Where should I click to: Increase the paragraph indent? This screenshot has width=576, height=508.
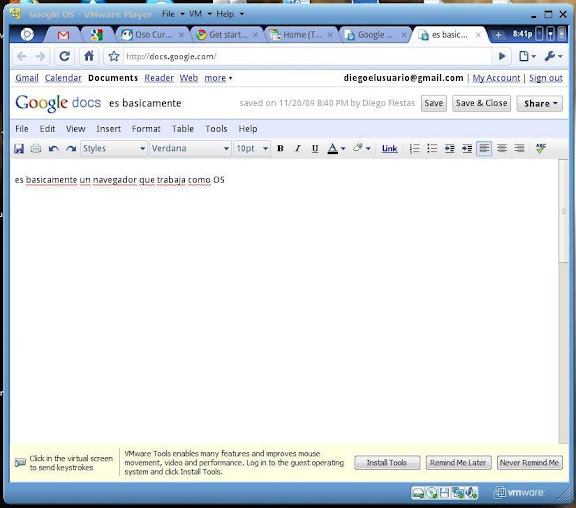pyautogui.click(x=467, y=148)
